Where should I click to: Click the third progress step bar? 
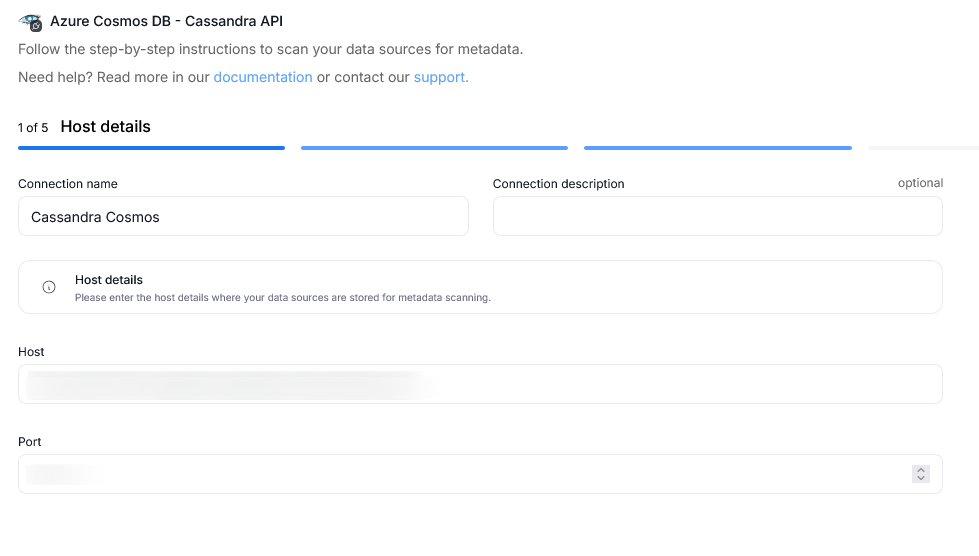718,148
